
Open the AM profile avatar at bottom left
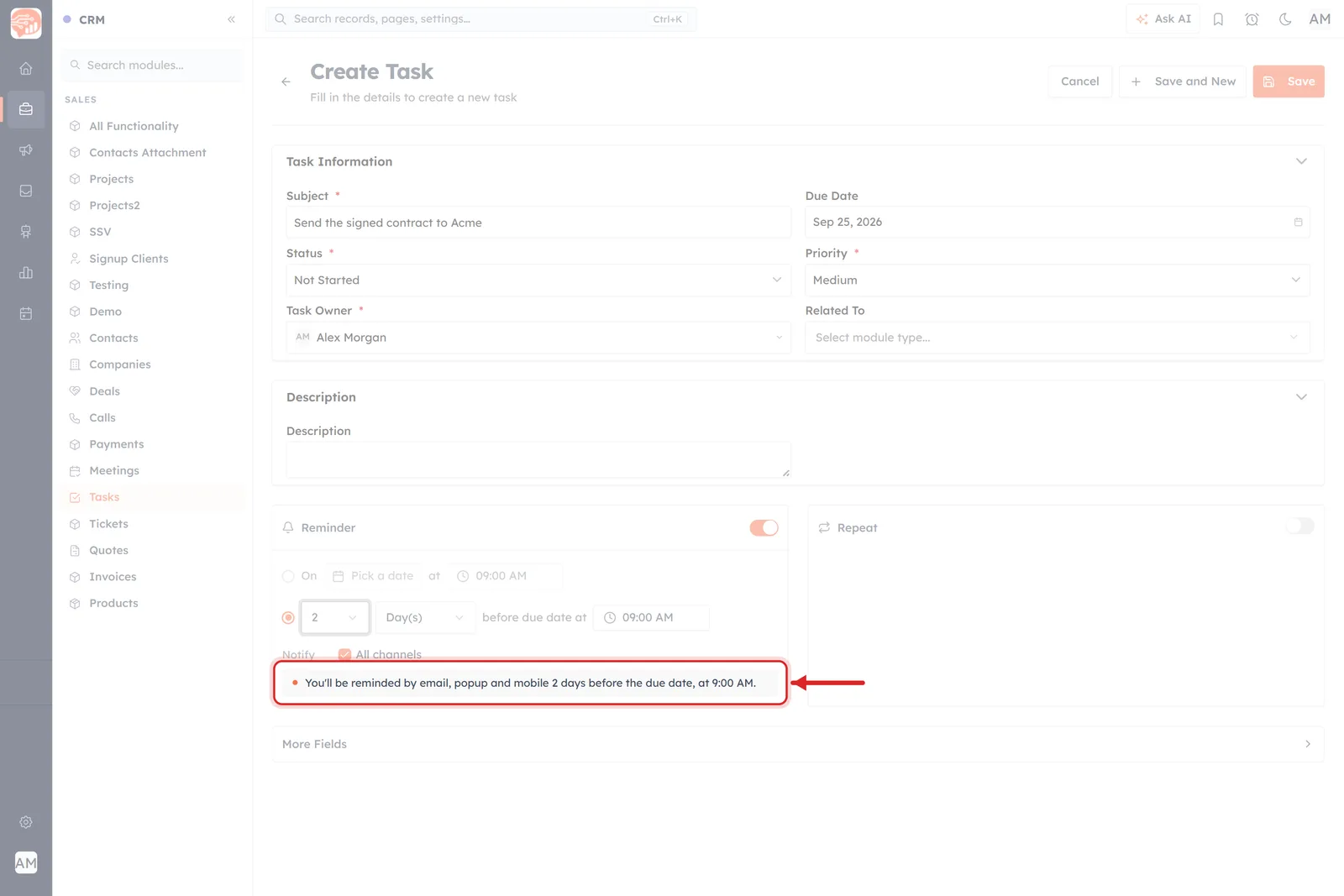26,862
